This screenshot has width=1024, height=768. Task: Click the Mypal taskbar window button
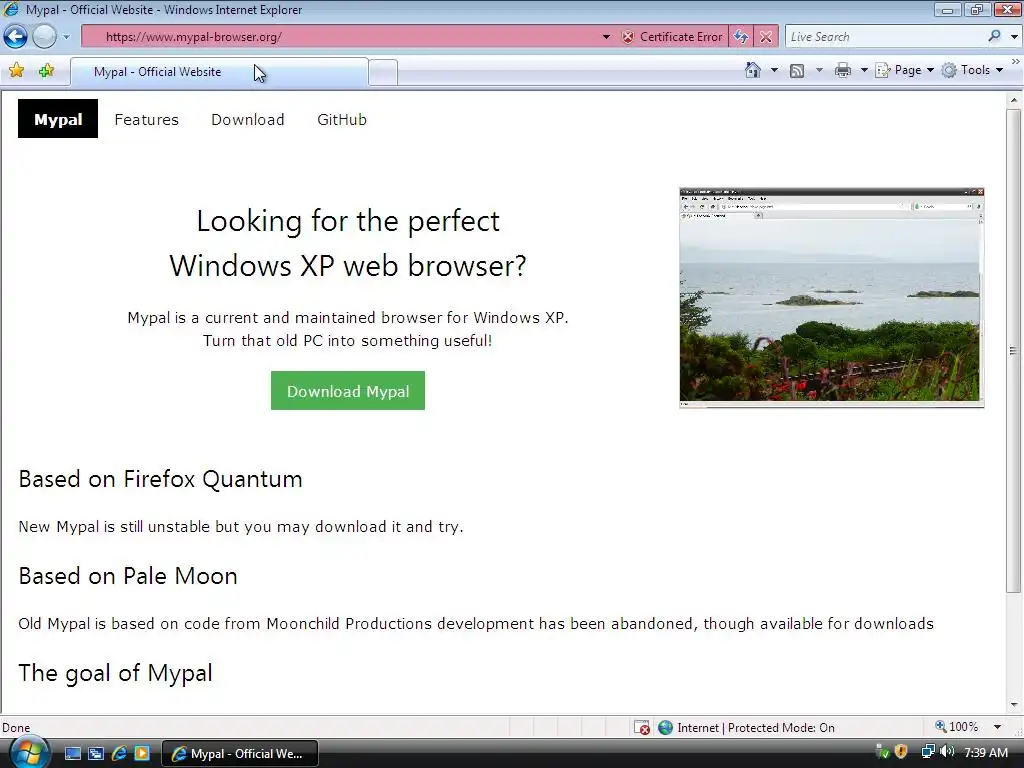click(x=240, y=754)
